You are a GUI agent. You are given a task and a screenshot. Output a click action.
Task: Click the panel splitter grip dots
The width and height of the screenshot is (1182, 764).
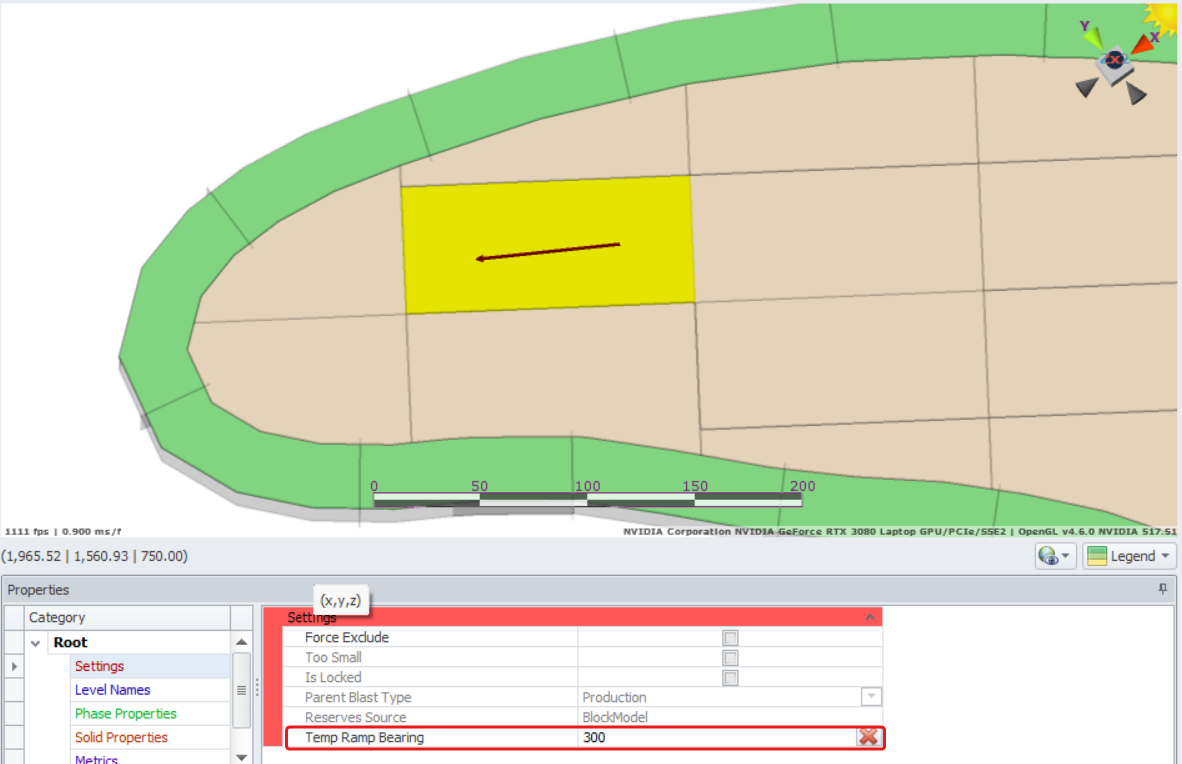point(257,687)
